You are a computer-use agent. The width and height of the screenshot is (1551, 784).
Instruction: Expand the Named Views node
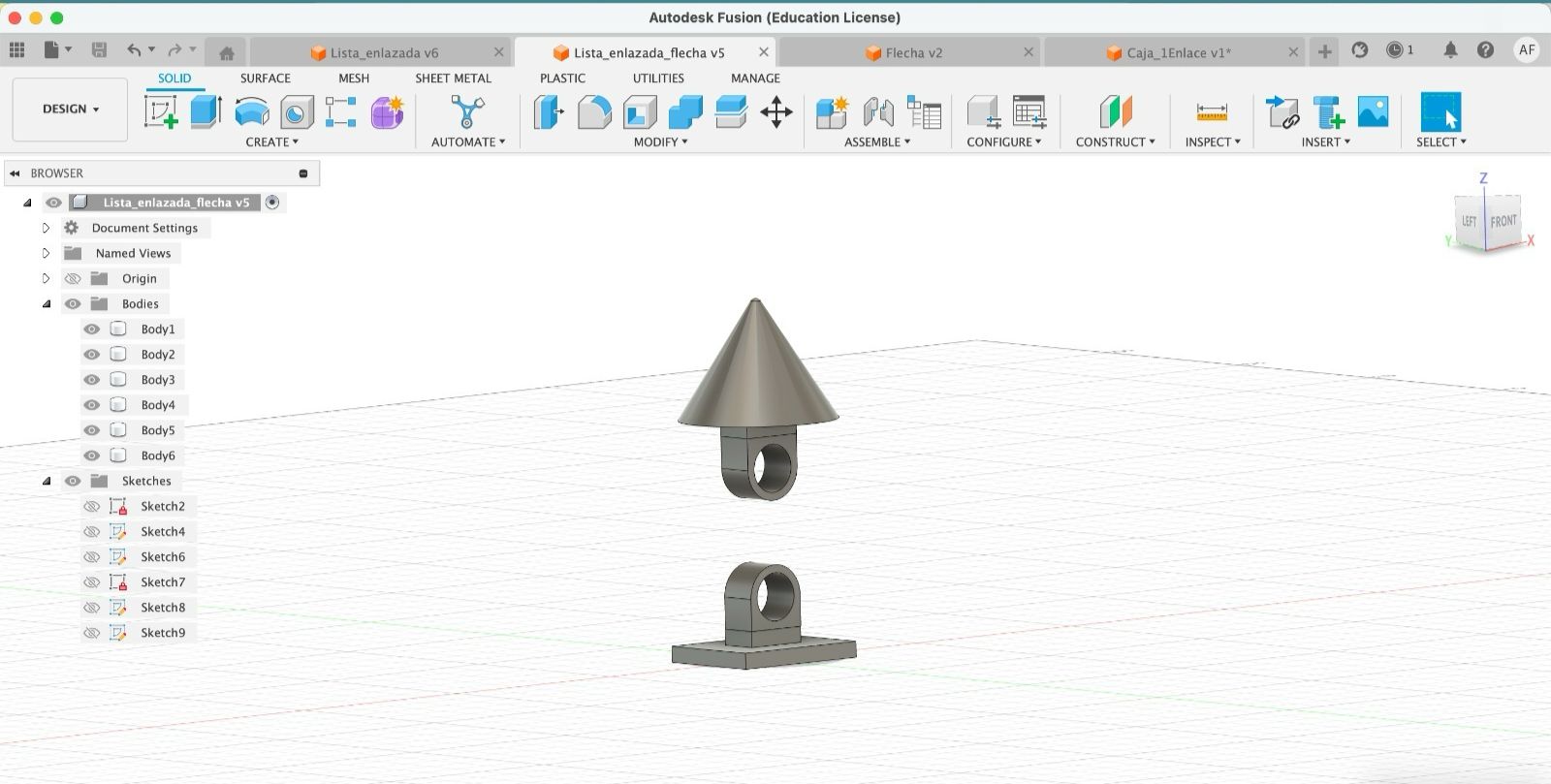(46, 253)
